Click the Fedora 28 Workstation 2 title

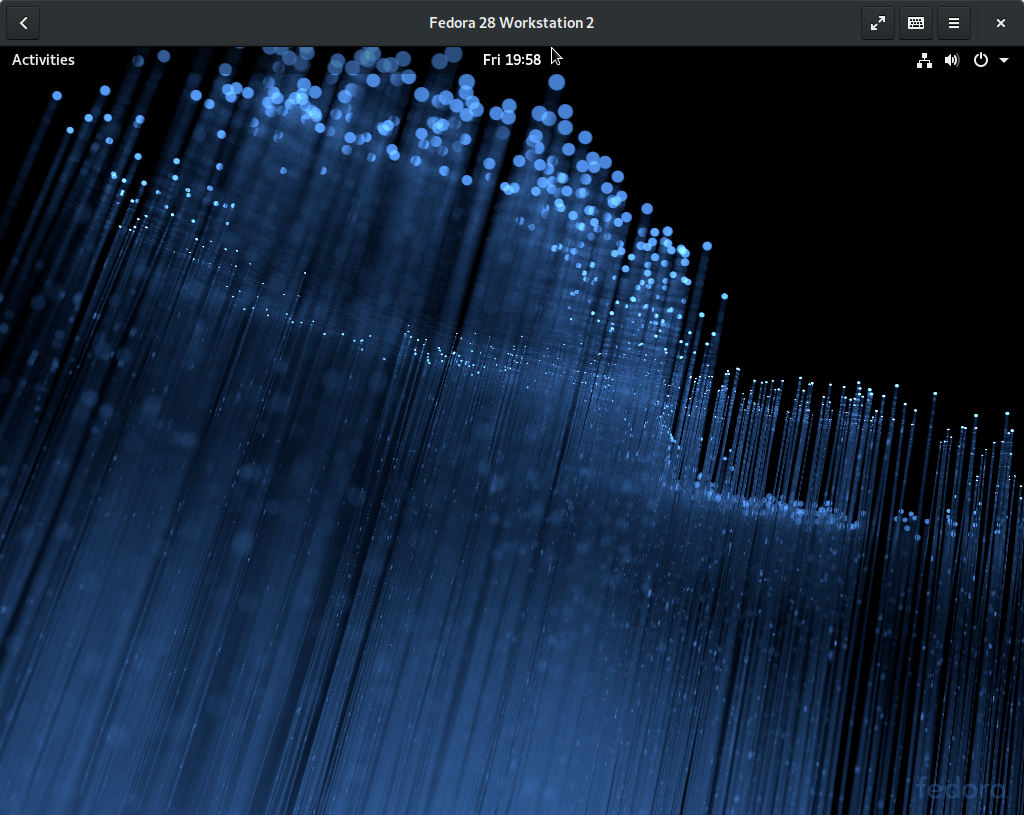coord(511,23)
